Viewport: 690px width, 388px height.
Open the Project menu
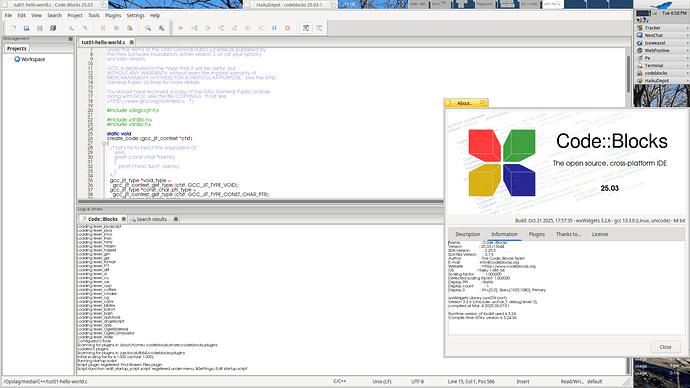coord(75,15)
